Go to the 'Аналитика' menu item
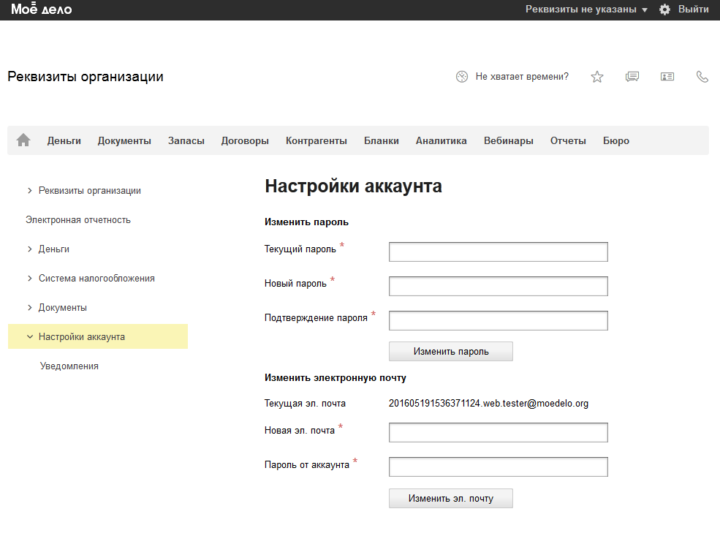 point(441,141)
